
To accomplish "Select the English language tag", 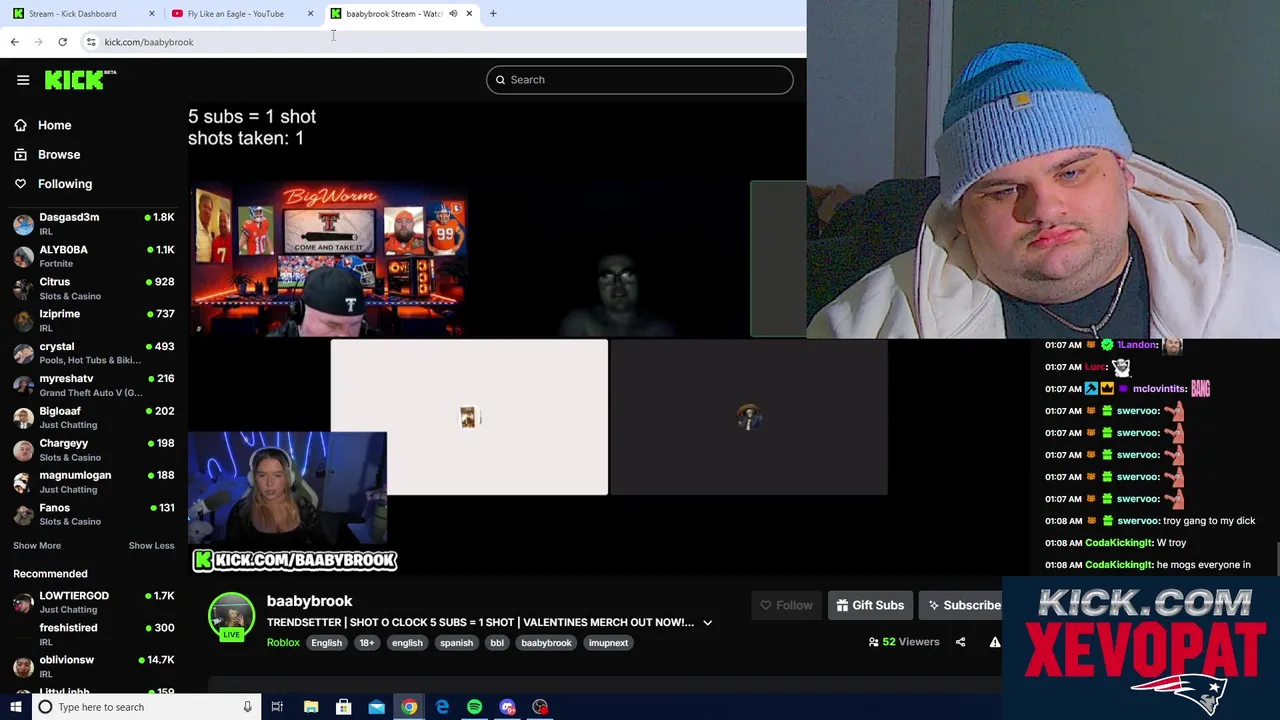I will click(x=326, y=643).
